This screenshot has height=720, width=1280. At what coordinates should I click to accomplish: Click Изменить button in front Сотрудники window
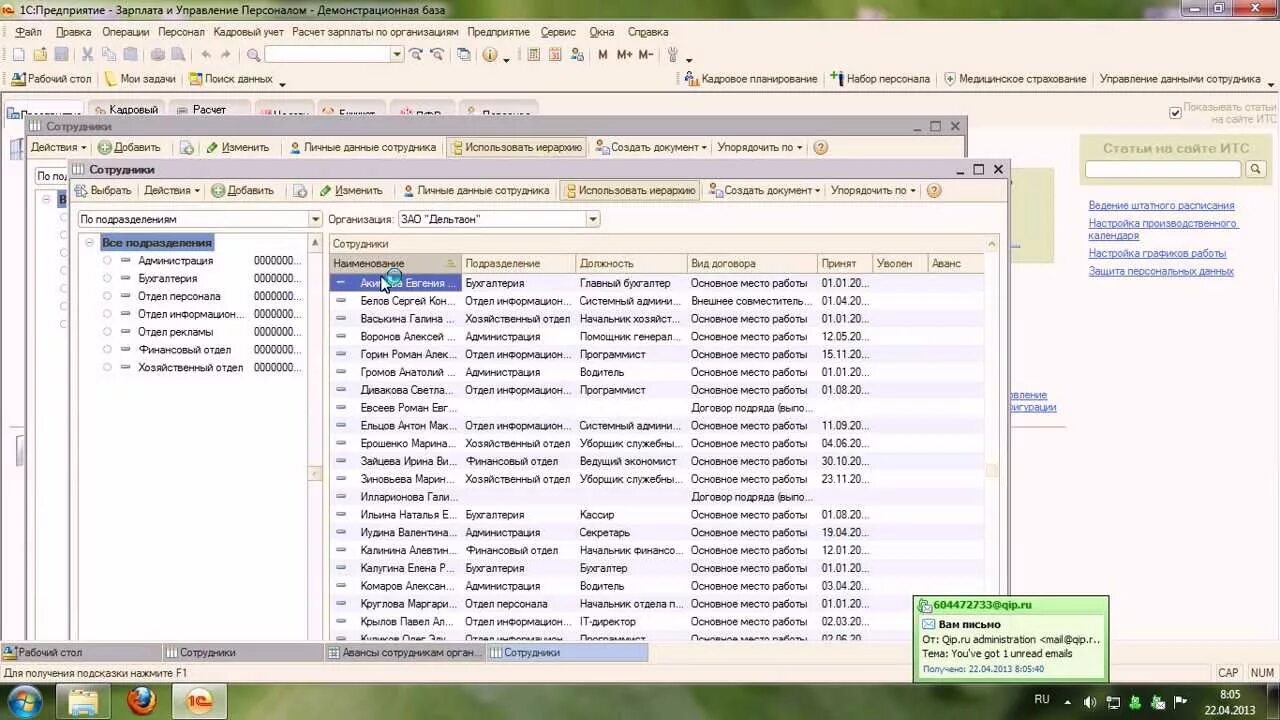click(351, 190)
